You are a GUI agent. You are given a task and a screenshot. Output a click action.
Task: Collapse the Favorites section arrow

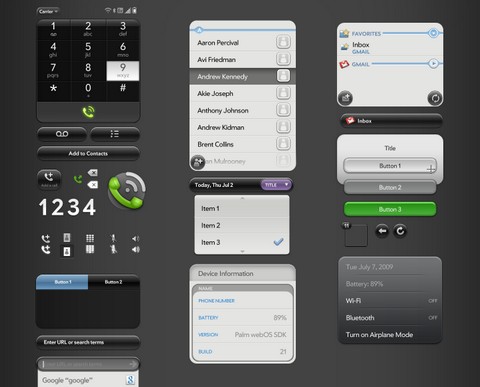coord(433,33)
